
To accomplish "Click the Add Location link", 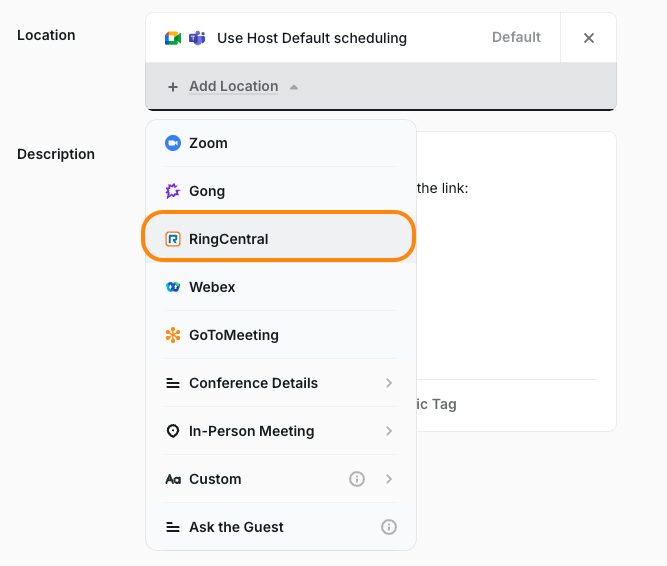I will pyautogui.click(x=234, y=86).
